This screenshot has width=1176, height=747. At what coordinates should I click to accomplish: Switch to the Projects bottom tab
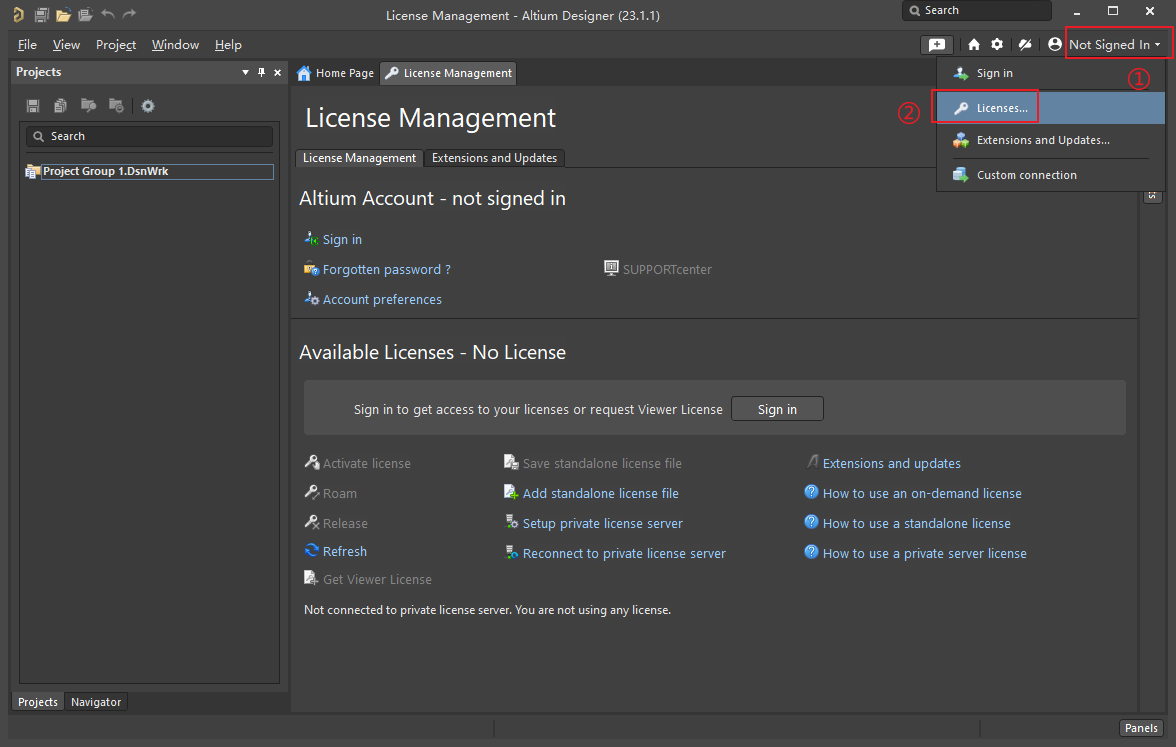coord(38,702)
